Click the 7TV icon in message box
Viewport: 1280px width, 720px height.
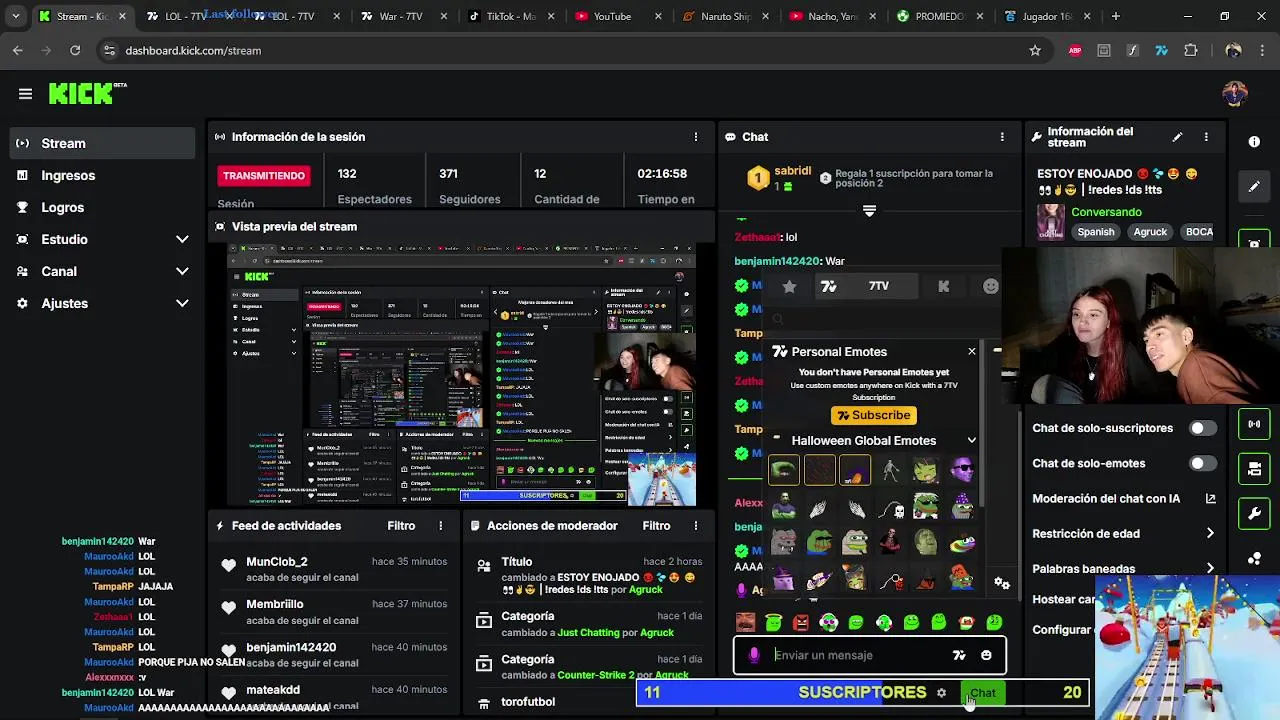[x=959, y=656]
